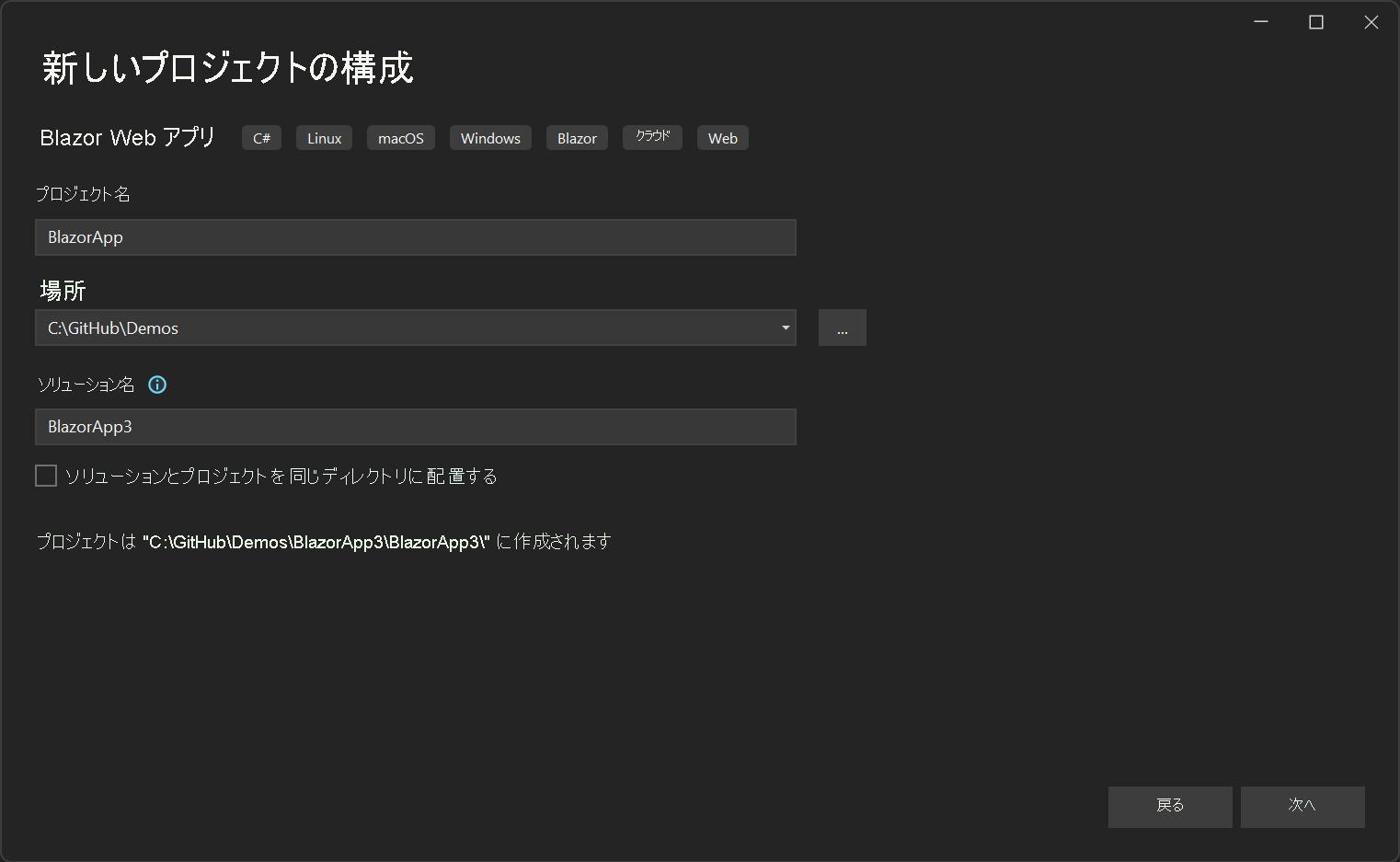Viewport: 1400px width, 862px height.
Task: Click the ソリューション名 label
Action: [86, 385]
